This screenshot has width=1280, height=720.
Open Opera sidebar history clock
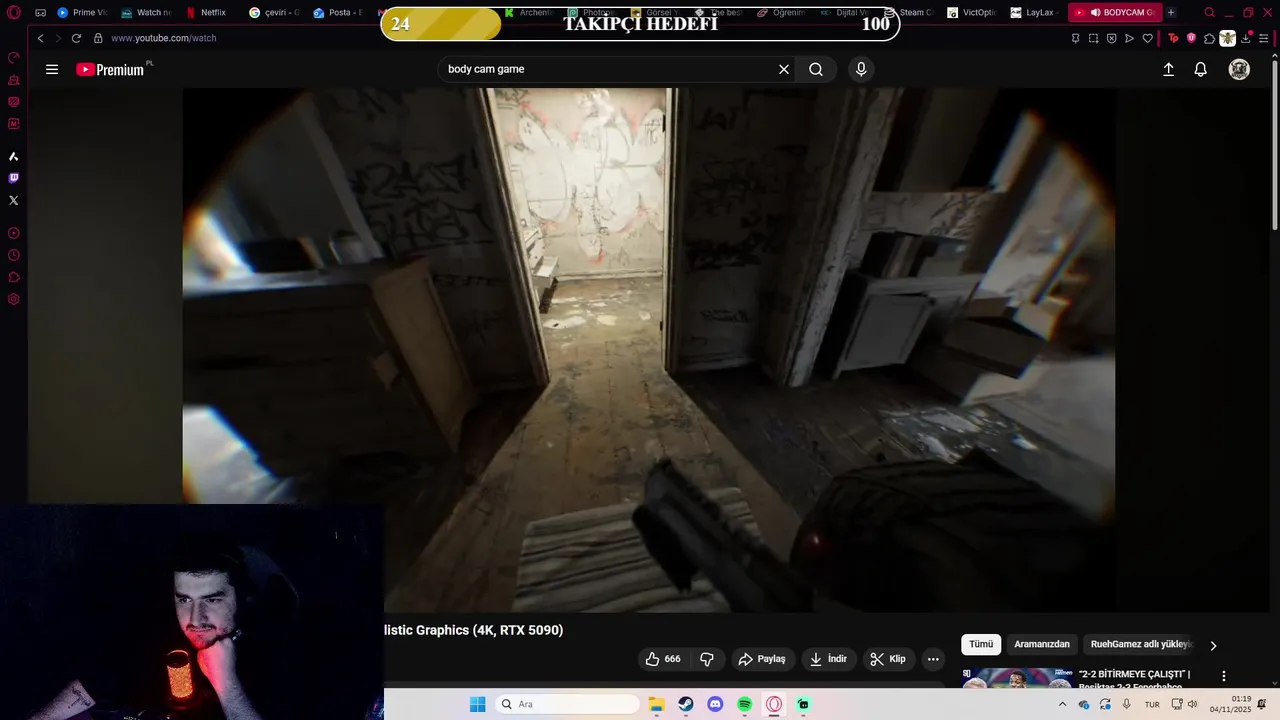point(13,255)
